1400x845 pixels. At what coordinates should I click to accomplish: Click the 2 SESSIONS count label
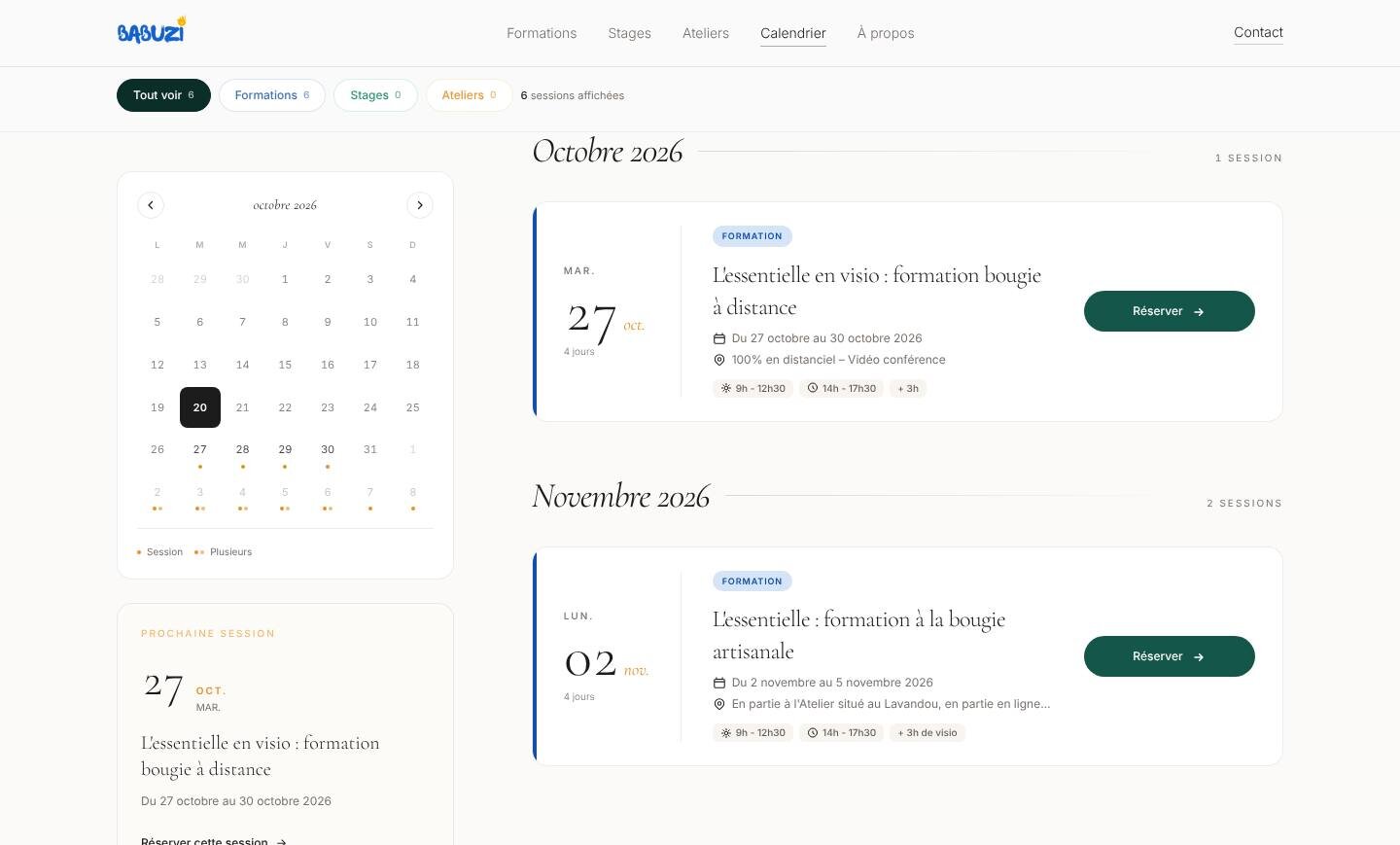pos(1244,504)
